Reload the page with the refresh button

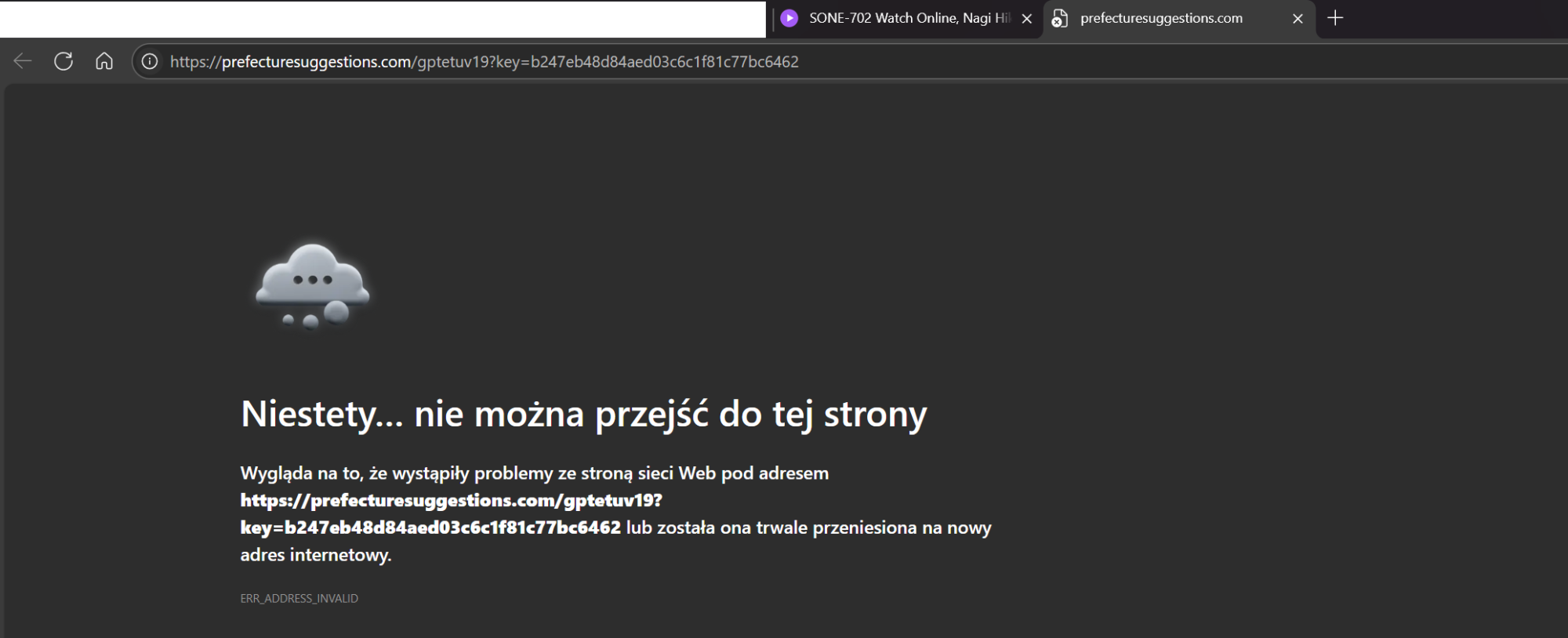point(64,61)
